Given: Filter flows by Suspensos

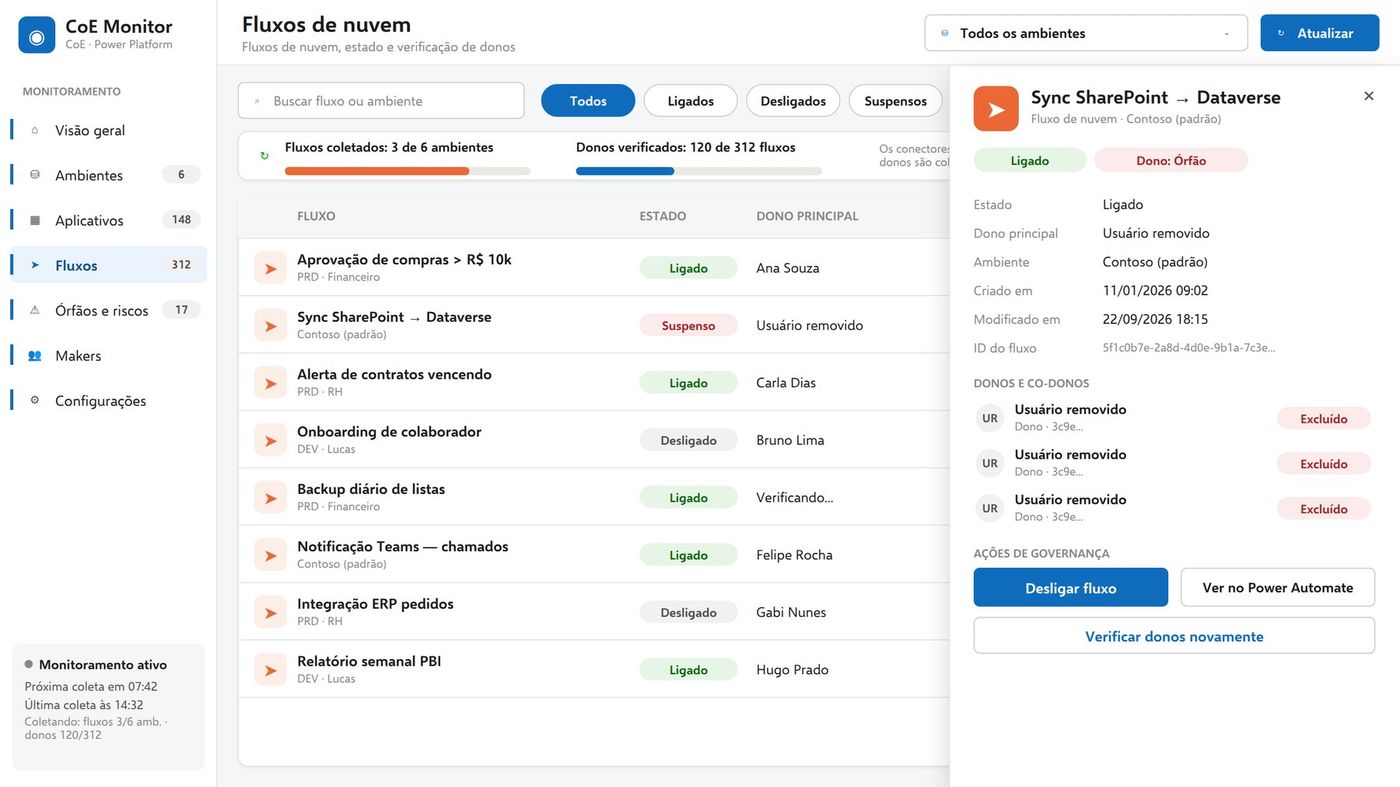Looking at the screenshot, I should [895, 101].
